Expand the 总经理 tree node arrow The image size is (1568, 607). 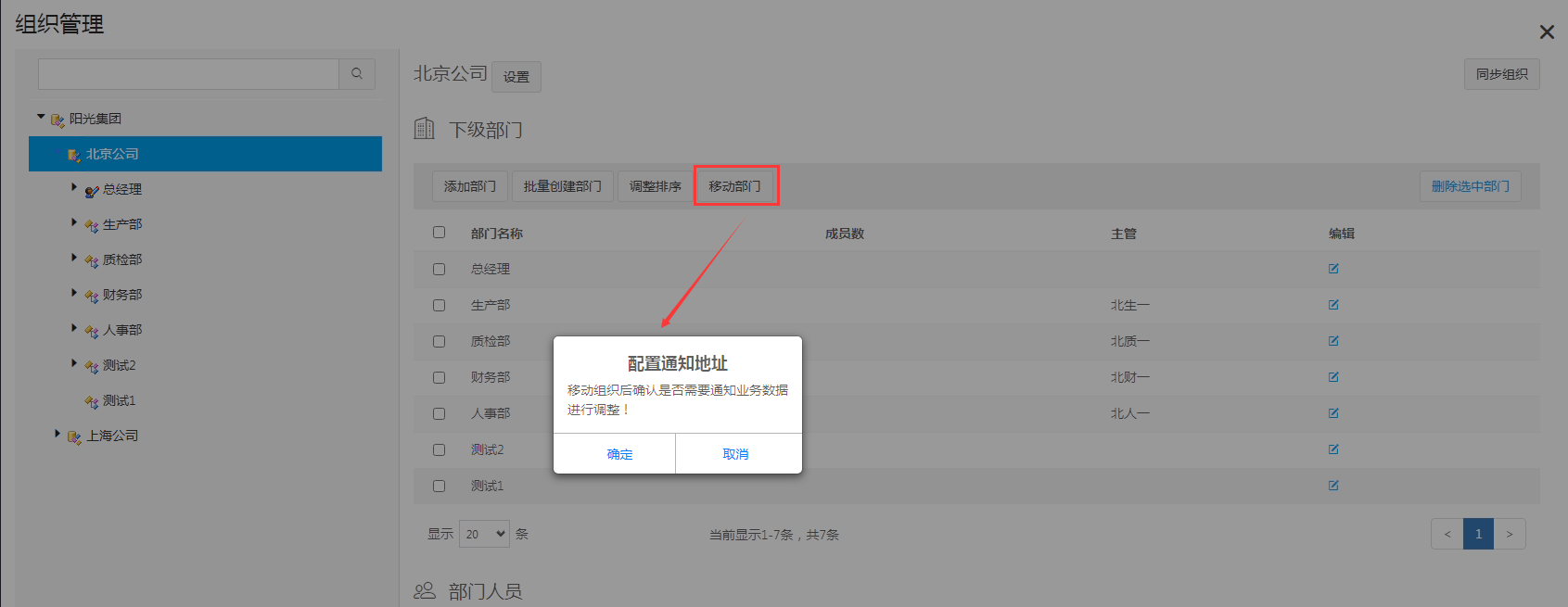pyautogui.click(x=74, y=187)
